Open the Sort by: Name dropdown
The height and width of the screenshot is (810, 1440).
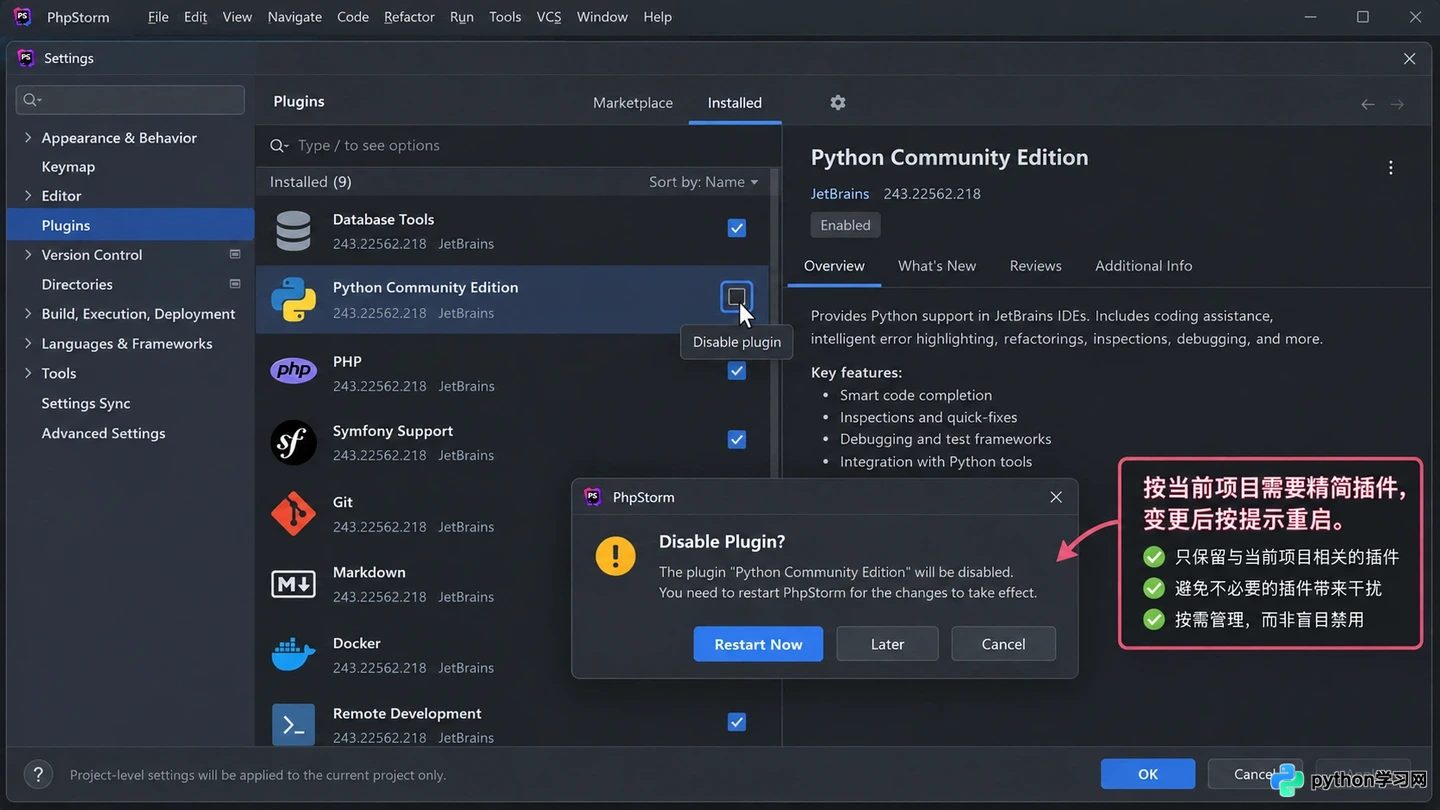coord(704,182)
